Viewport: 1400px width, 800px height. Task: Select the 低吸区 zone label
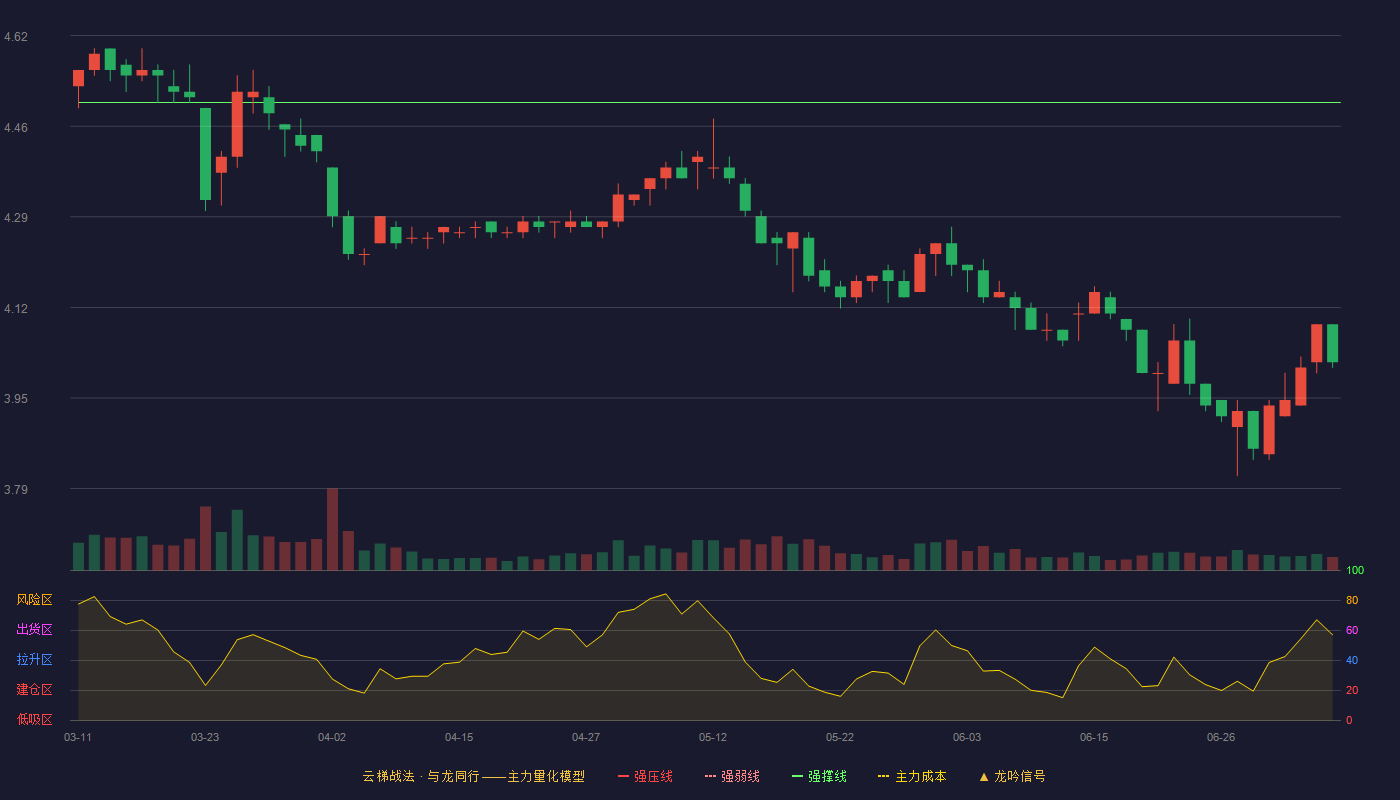(34, 719)
